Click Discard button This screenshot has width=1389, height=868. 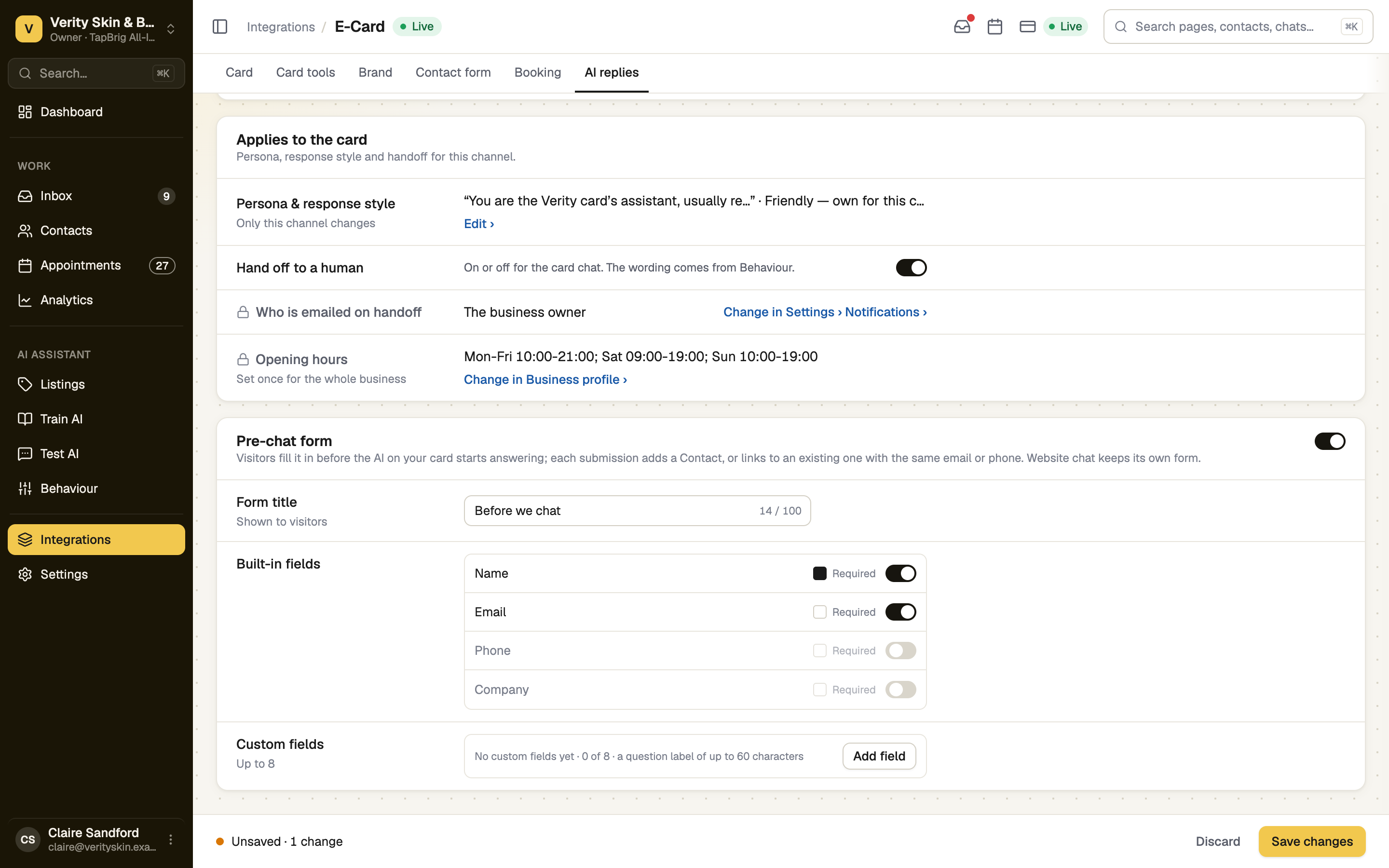[1217, 841]
